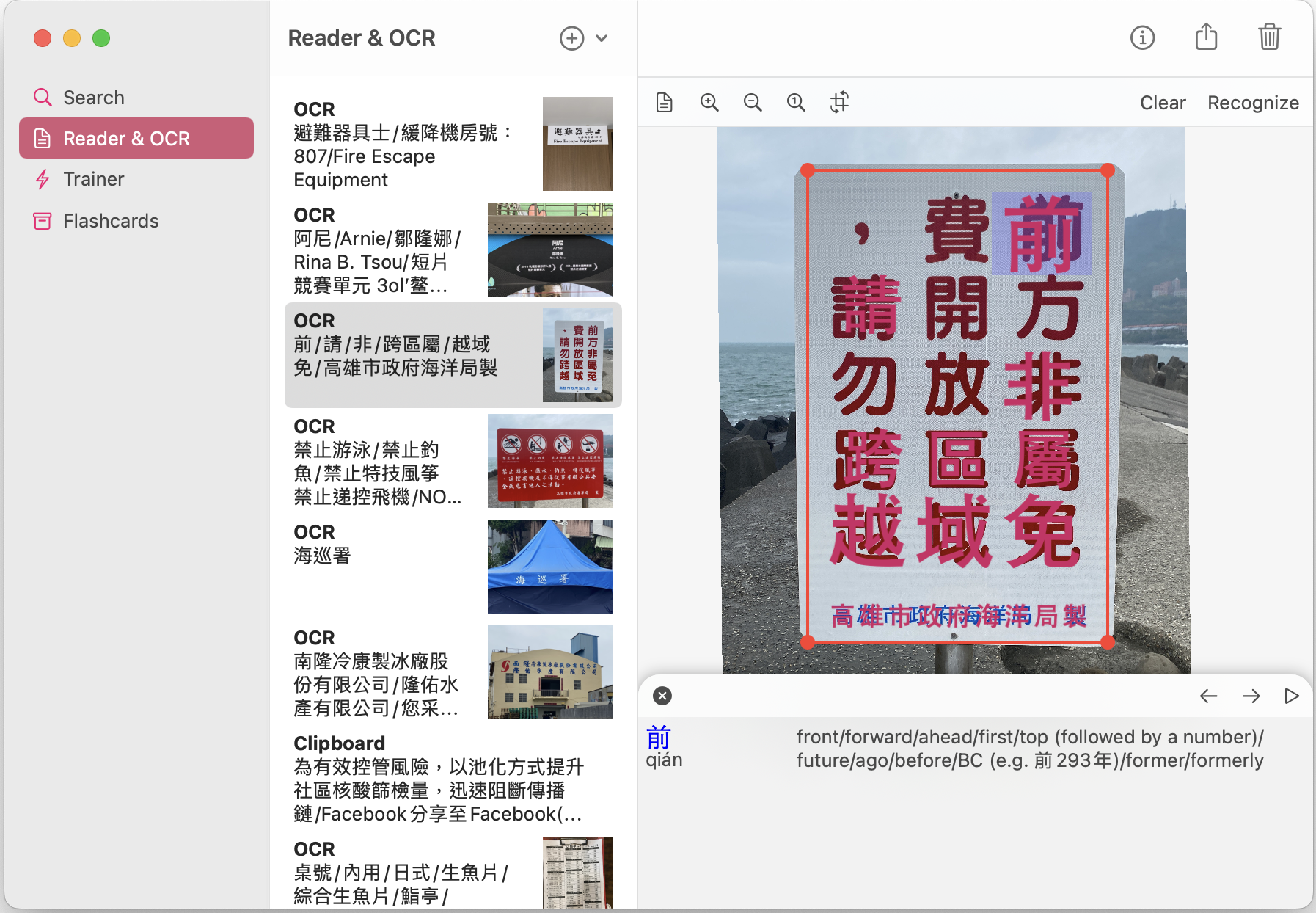The height and width of the screenshot is (913, 1316).
Task: Click the blue tent thumbnail
Action: pos(550,567)
